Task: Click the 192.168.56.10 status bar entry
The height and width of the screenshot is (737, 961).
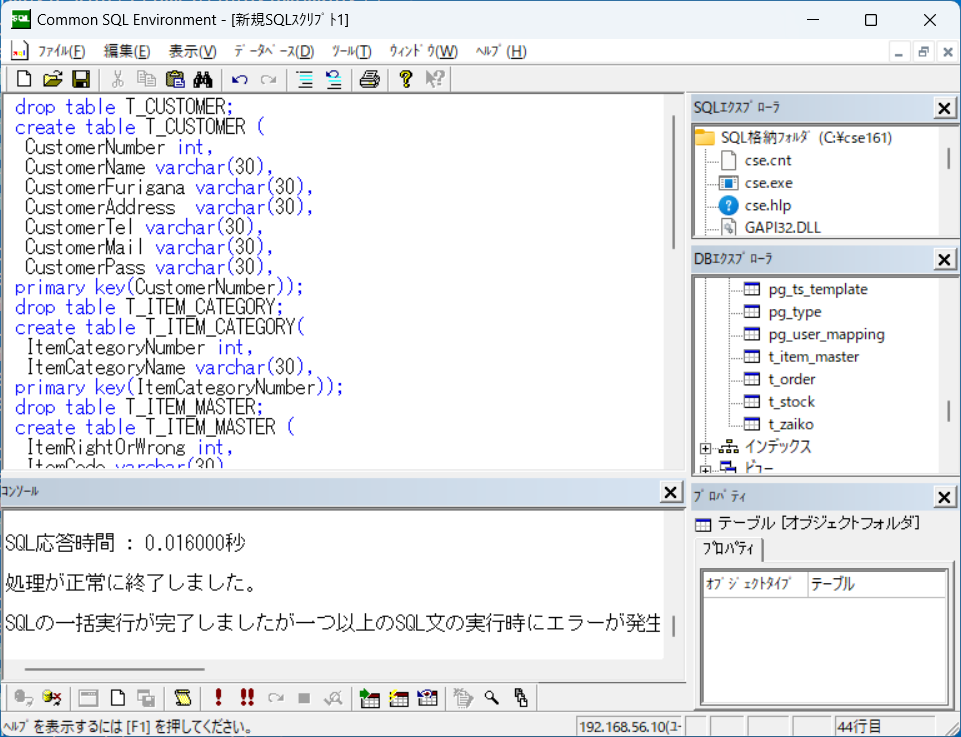Action: tap(630, 727)
